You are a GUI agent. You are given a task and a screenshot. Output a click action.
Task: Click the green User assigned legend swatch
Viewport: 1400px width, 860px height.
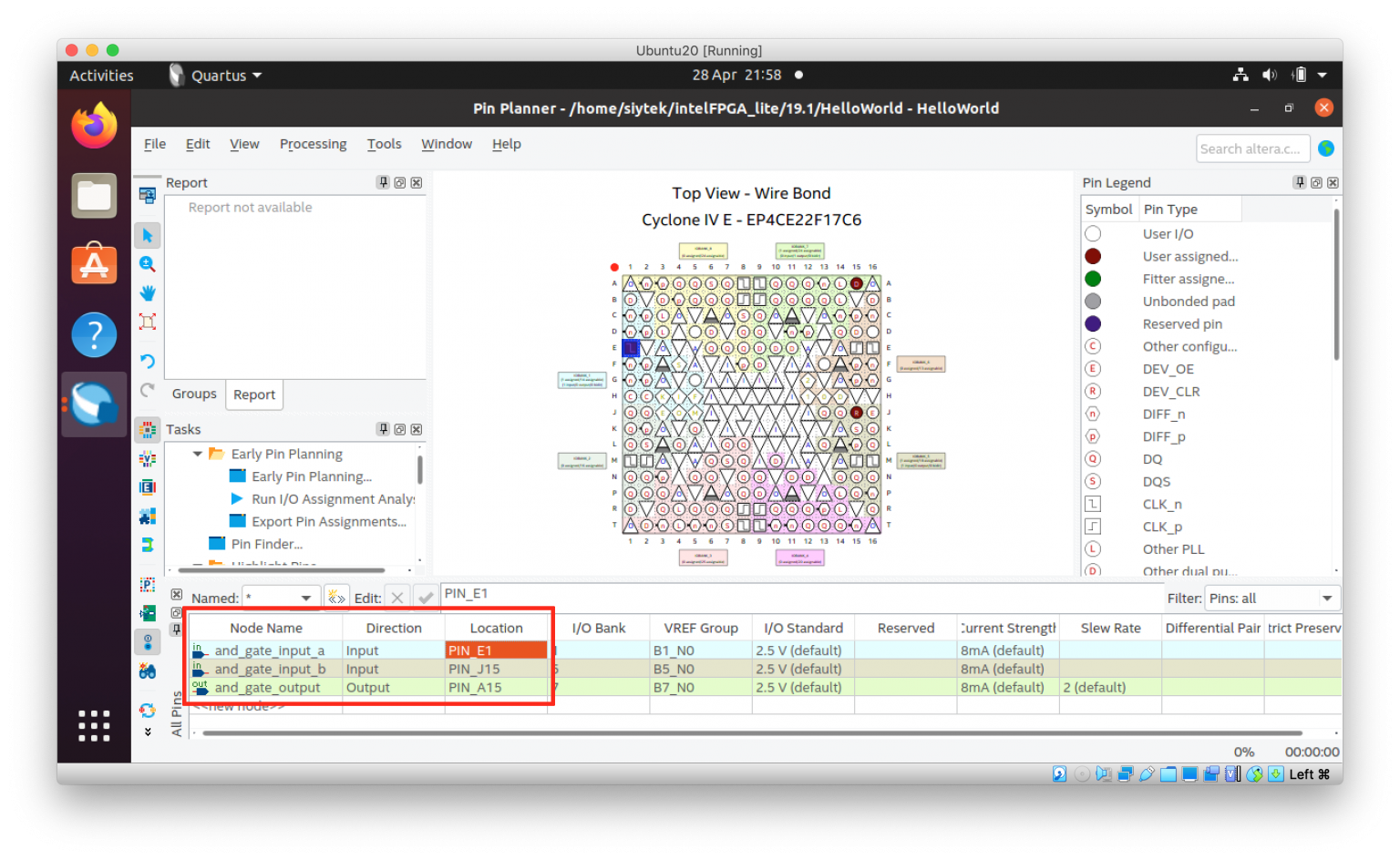tap(1092, 256)
